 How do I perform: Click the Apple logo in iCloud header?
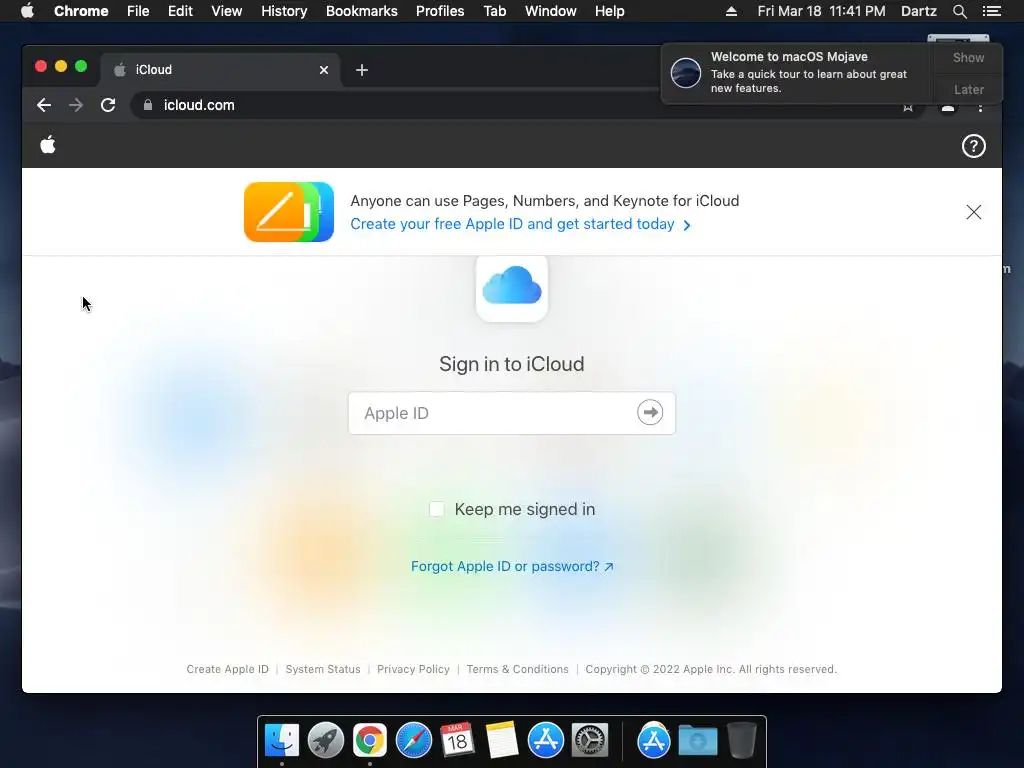coord(48,145)
